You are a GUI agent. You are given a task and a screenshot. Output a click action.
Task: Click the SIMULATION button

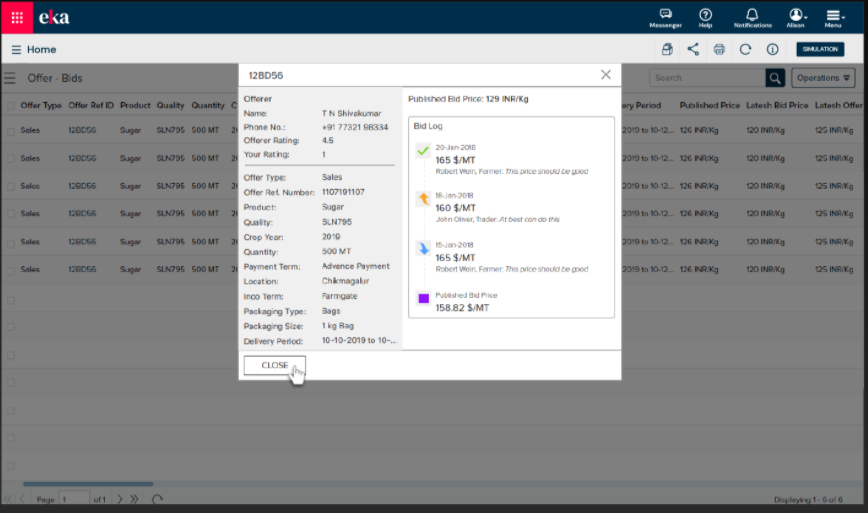[820, 49]
